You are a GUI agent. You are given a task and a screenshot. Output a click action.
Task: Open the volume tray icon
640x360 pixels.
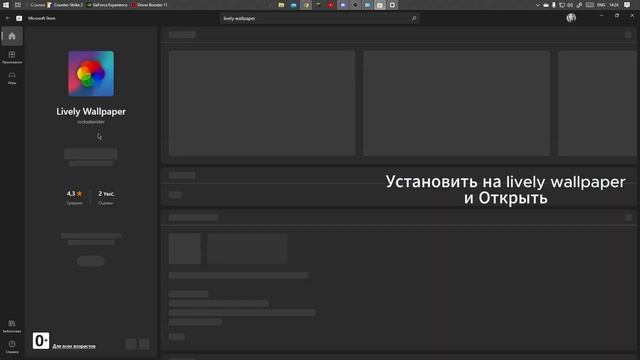tap(570, 5)
